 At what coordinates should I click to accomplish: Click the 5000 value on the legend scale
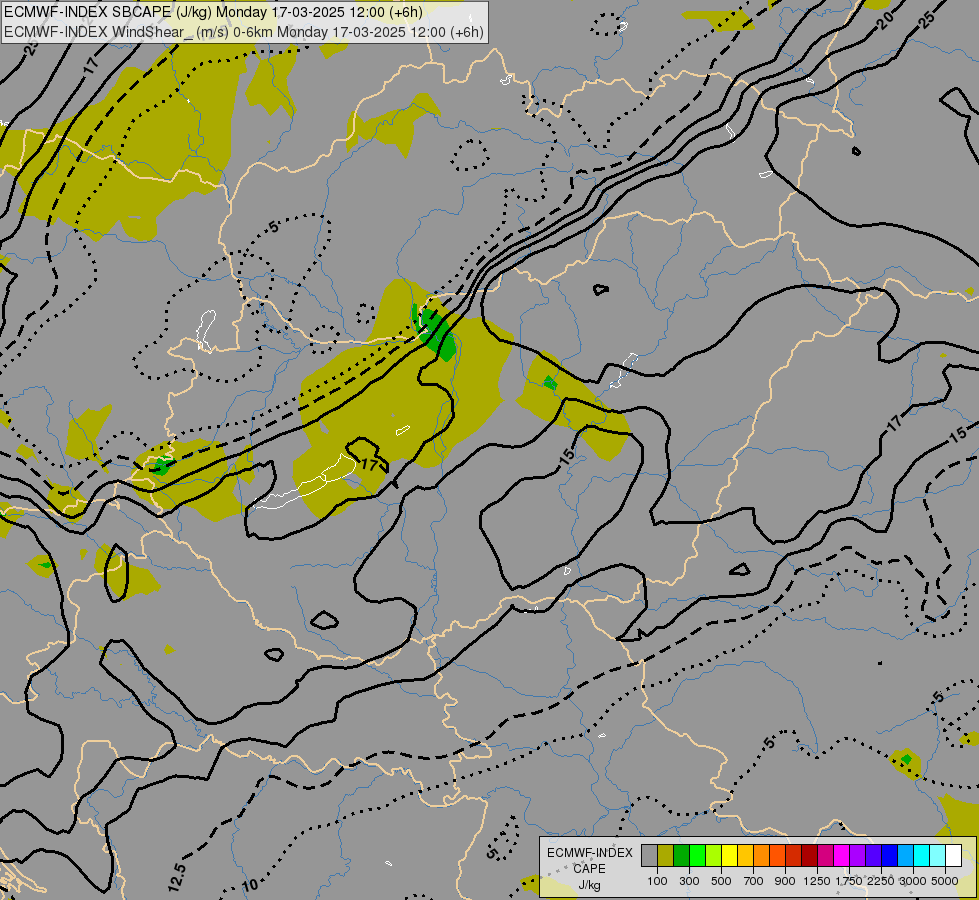point(945,881)
